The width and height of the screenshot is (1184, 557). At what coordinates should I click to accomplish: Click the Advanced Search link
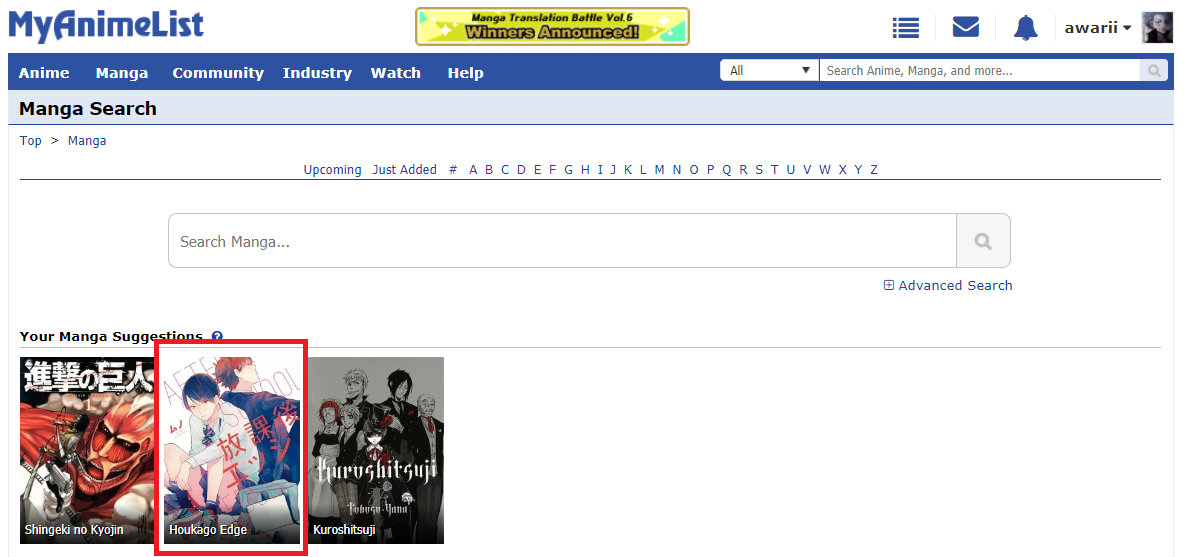point(955,285)
